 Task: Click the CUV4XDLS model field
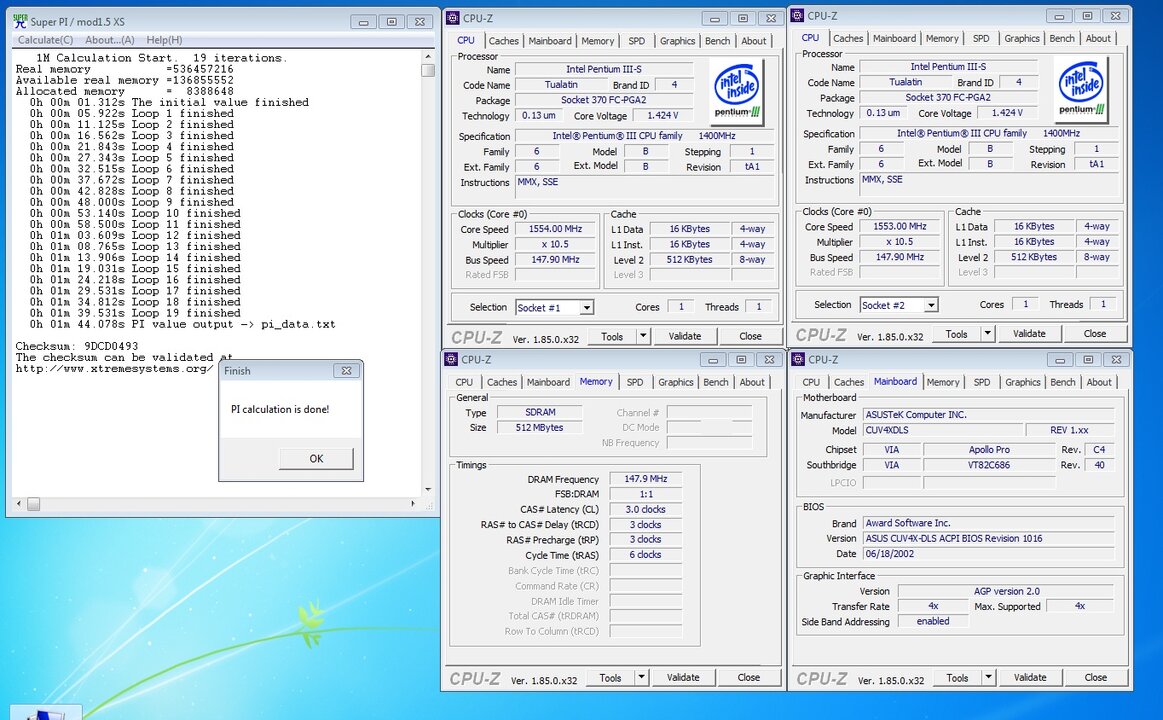pyautogui.click(x=942, y=430)
